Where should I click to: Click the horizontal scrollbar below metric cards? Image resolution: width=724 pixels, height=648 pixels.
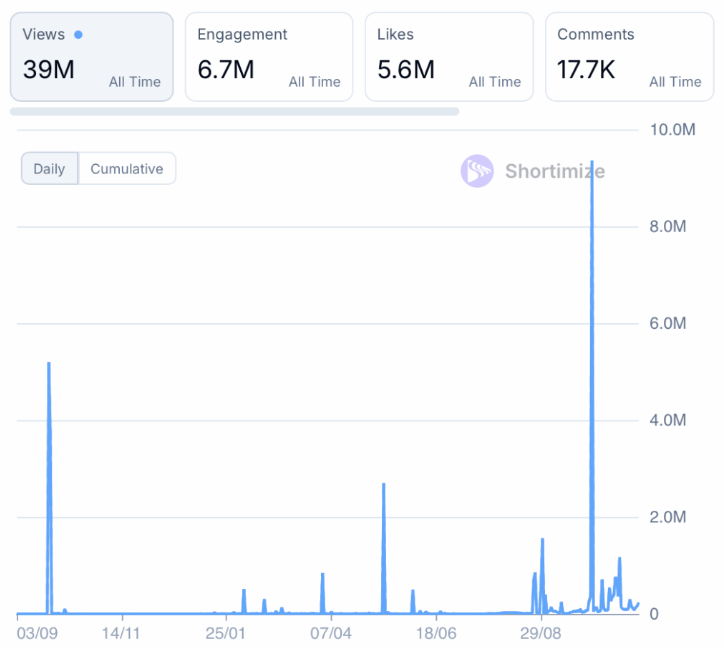tap(234, 111)
